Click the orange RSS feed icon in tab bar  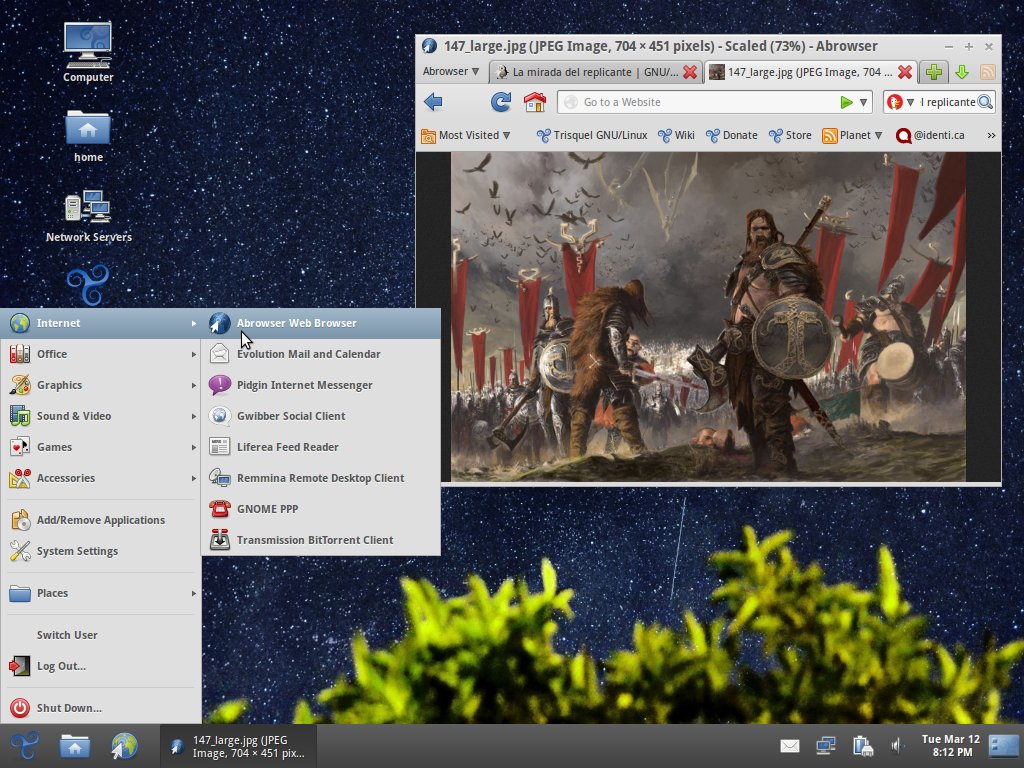(988, 72)
